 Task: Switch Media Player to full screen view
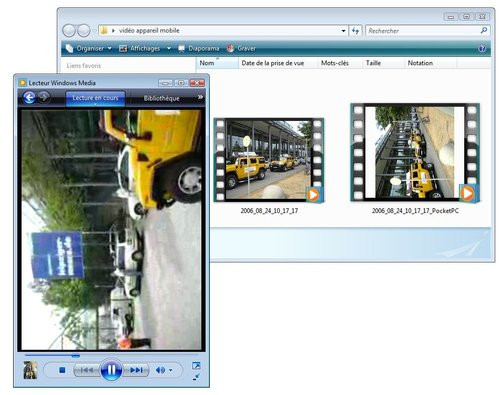[x=196, y=366]
